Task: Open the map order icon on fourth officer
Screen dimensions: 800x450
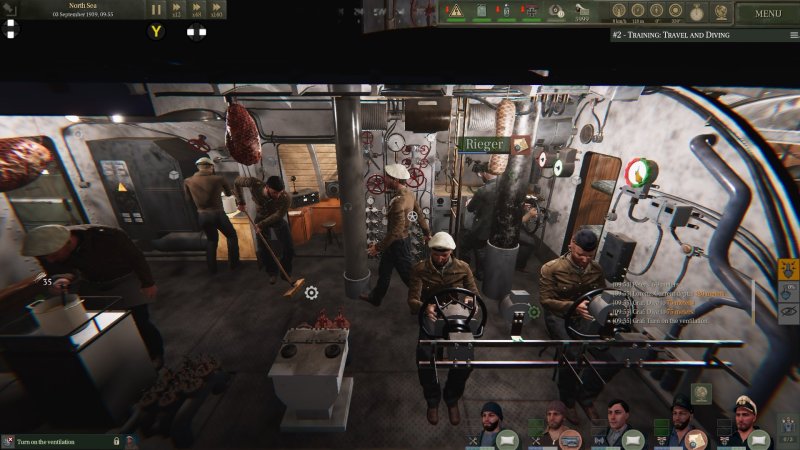Action: (x=696, y=440)
